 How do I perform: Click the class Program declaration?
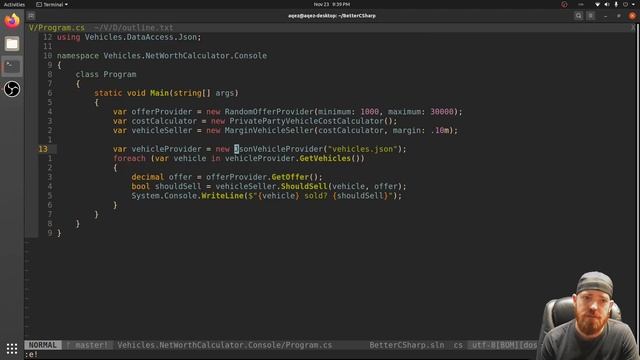coord(106,74)
